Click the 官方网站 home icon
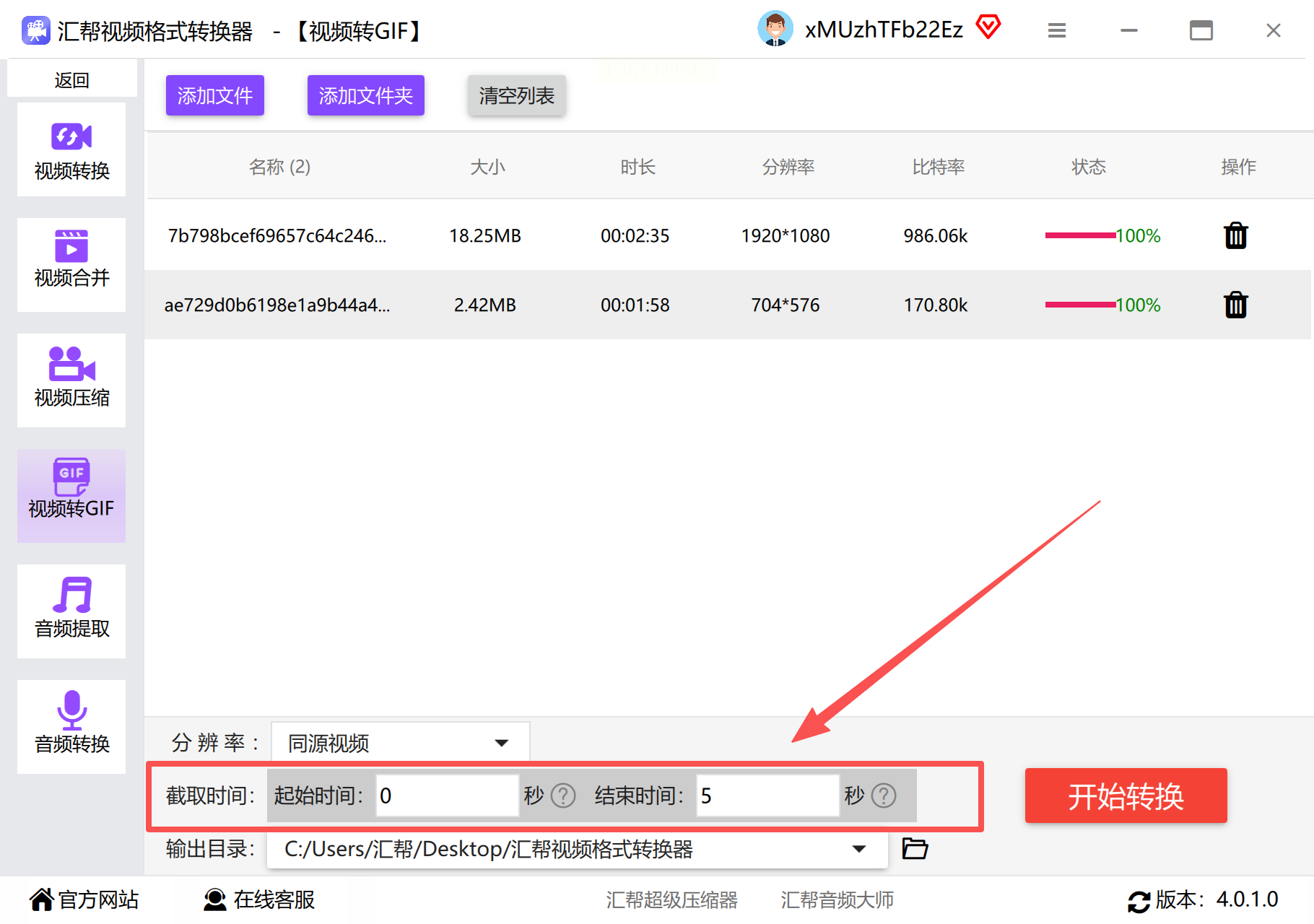This screenshot has width=1314, height=924. point(42,899)
